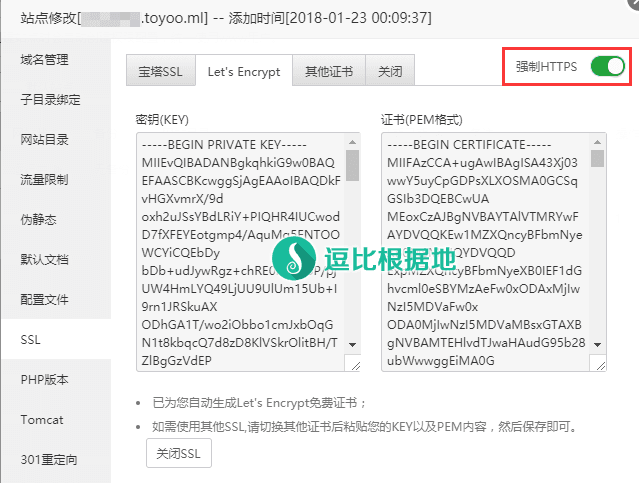Switch to the 宝塔SSL tab
Image resolution: width=639 pixels, height=483 pixels.
[161, 71]
